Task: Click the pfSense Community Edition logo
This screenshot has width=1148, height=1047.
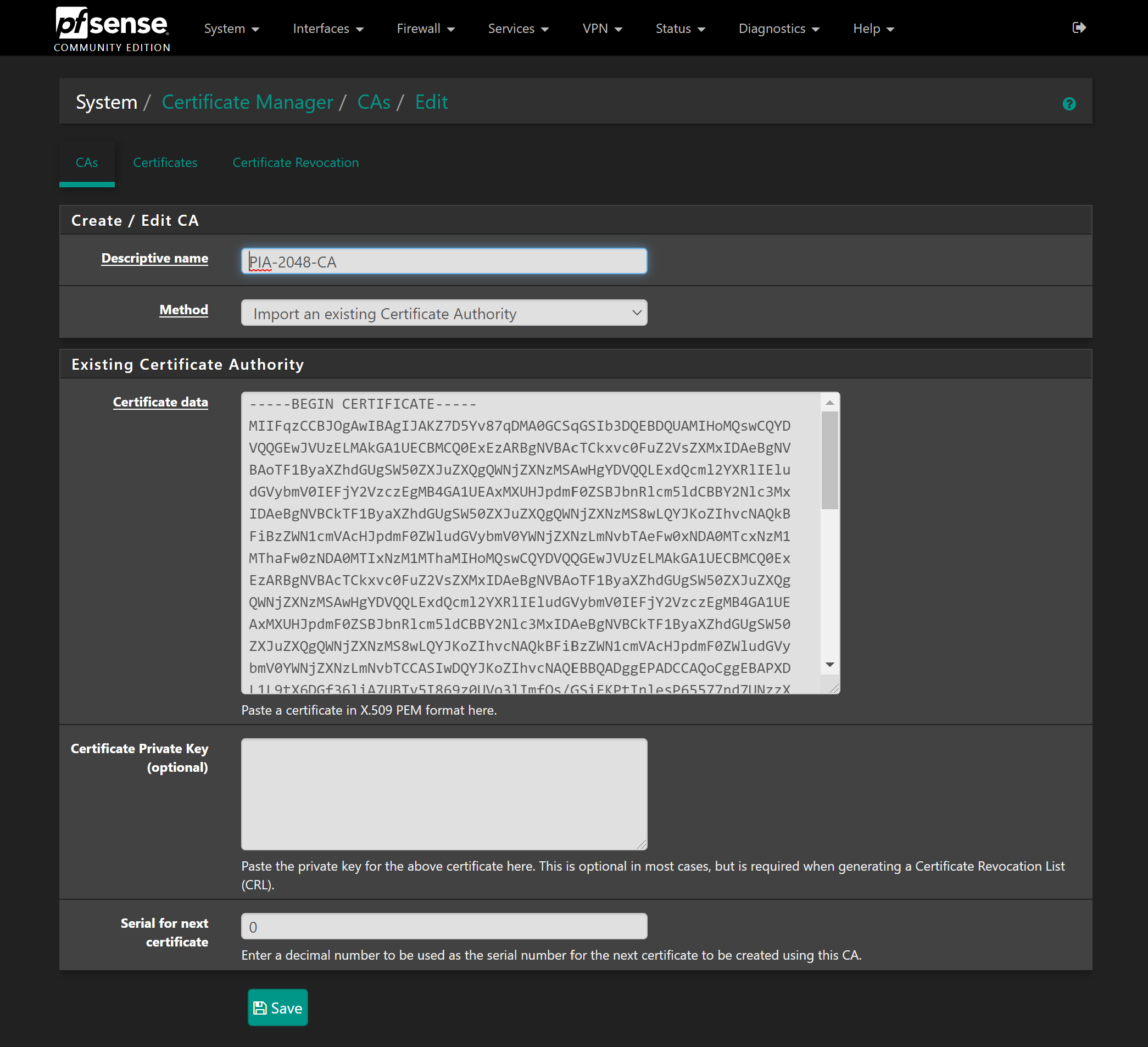Action: click(x=112, y=29)
